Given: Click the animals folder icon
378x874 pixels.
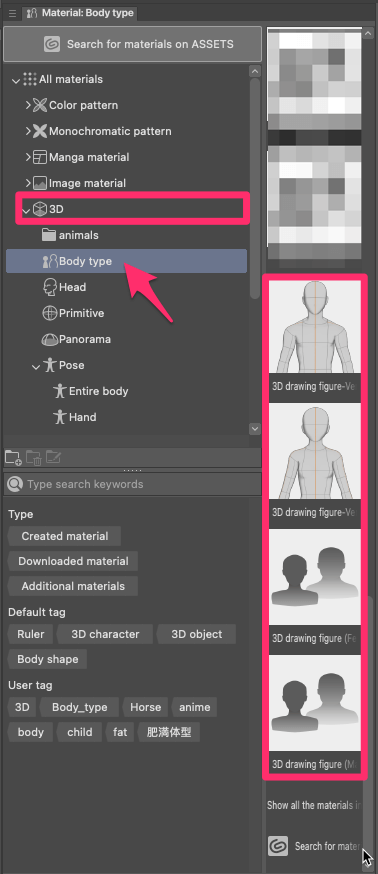Looking at the screenshot, I should coord(50,235).
